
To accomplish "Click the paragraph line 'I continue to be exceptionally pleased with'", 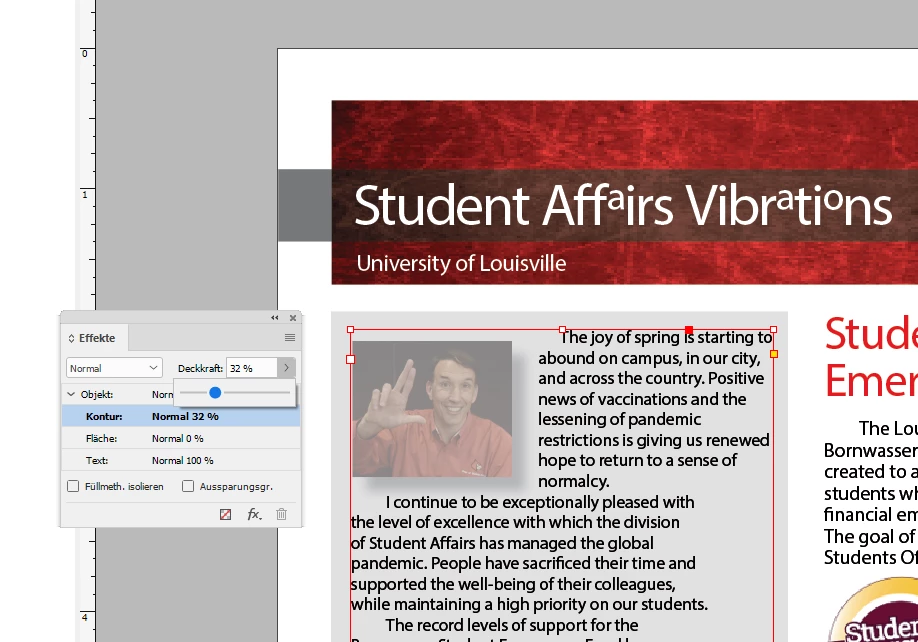I will click(x=540, y=502).
